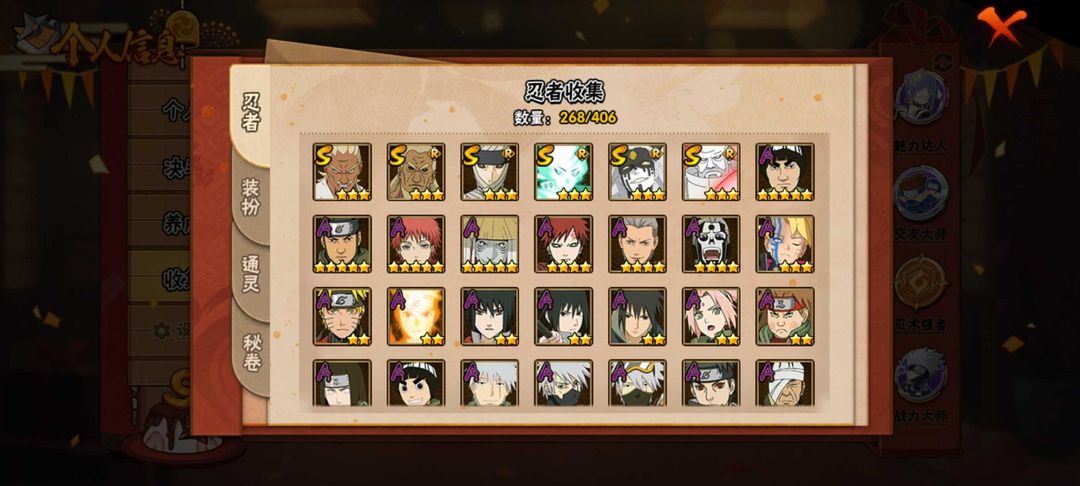The width and height of the screenshot is (1080, 486).
Task: Select the first S-rank Raikage ninja portrait
Action: click(342, 172)
